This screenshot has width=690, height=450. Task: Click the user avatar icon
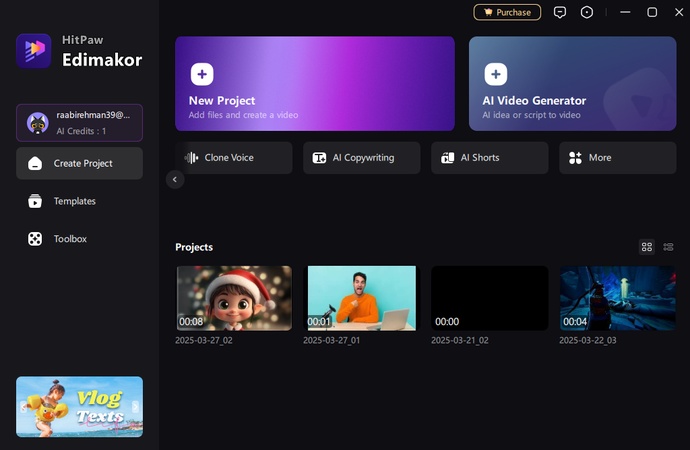point(38,122)
